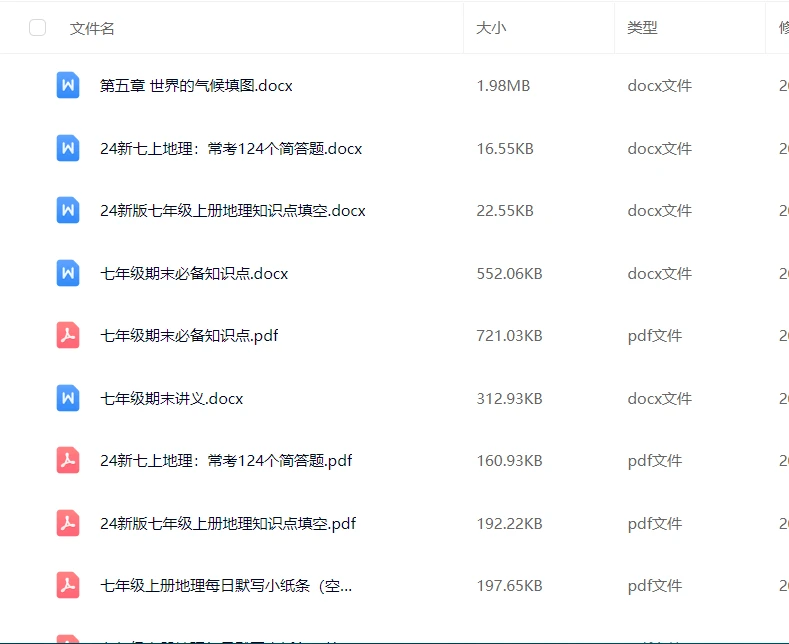Viewport: 789px width, 644px height.
Task: Open file 第五章 世界的气候填图.docx
Action: (x=196, y=86)
